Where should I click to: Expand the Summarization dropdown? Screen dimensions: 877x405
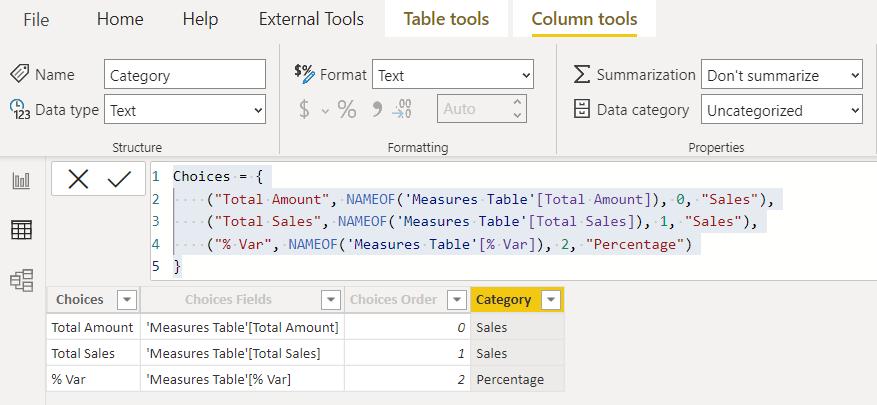tap(782, 74)
